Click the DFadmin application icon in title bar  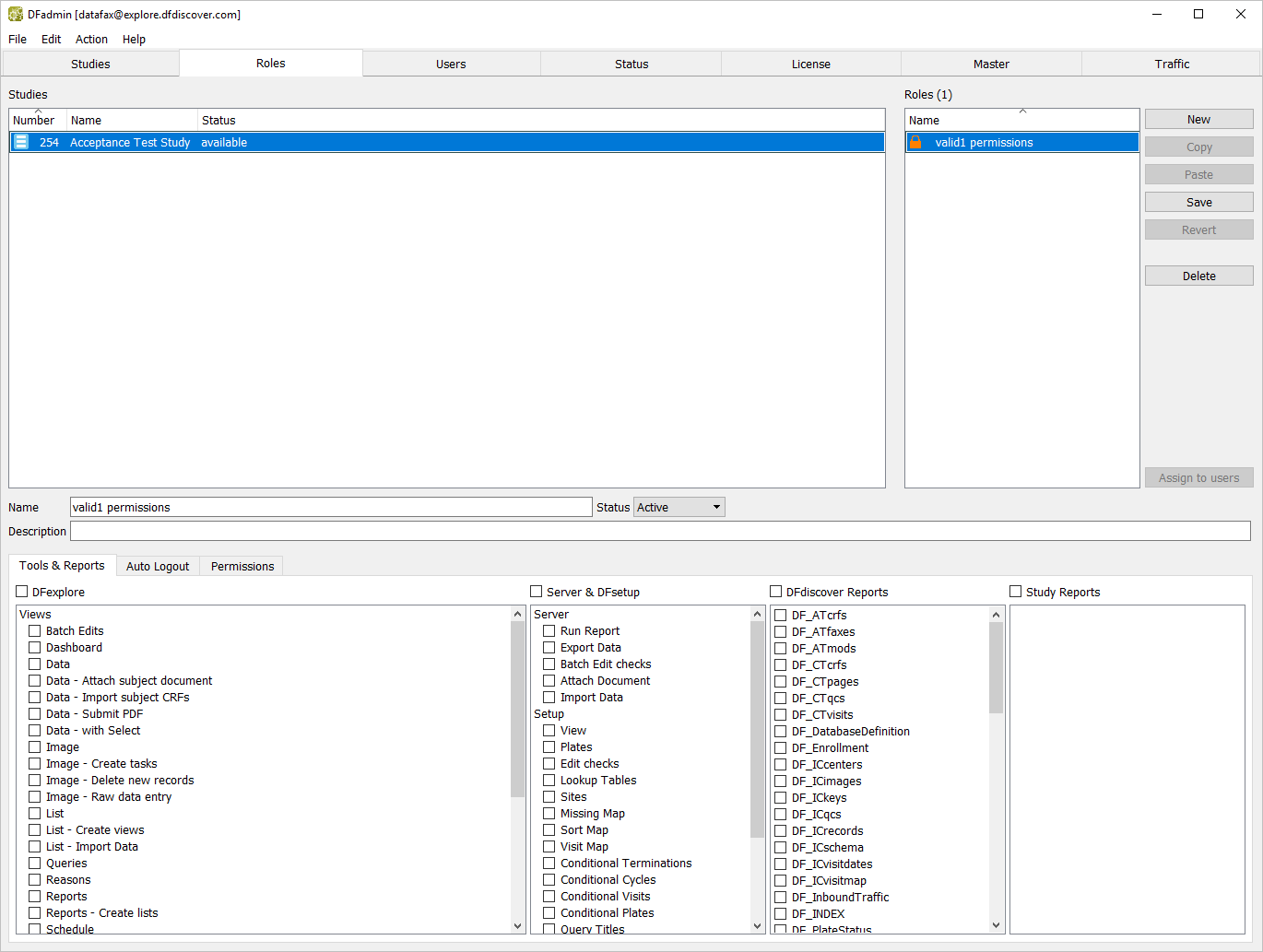16,15
